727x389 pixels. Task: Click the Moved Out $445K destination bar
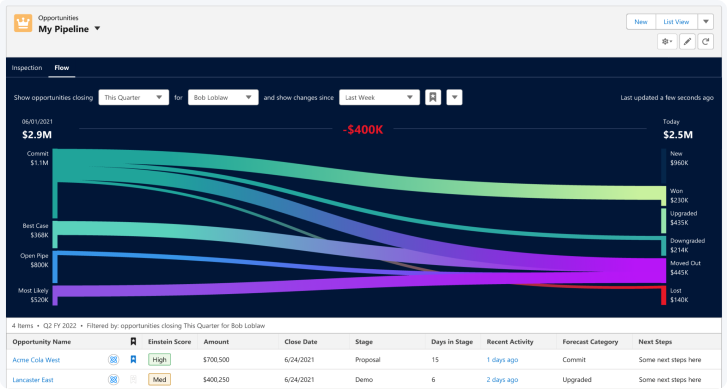point(663,271)
